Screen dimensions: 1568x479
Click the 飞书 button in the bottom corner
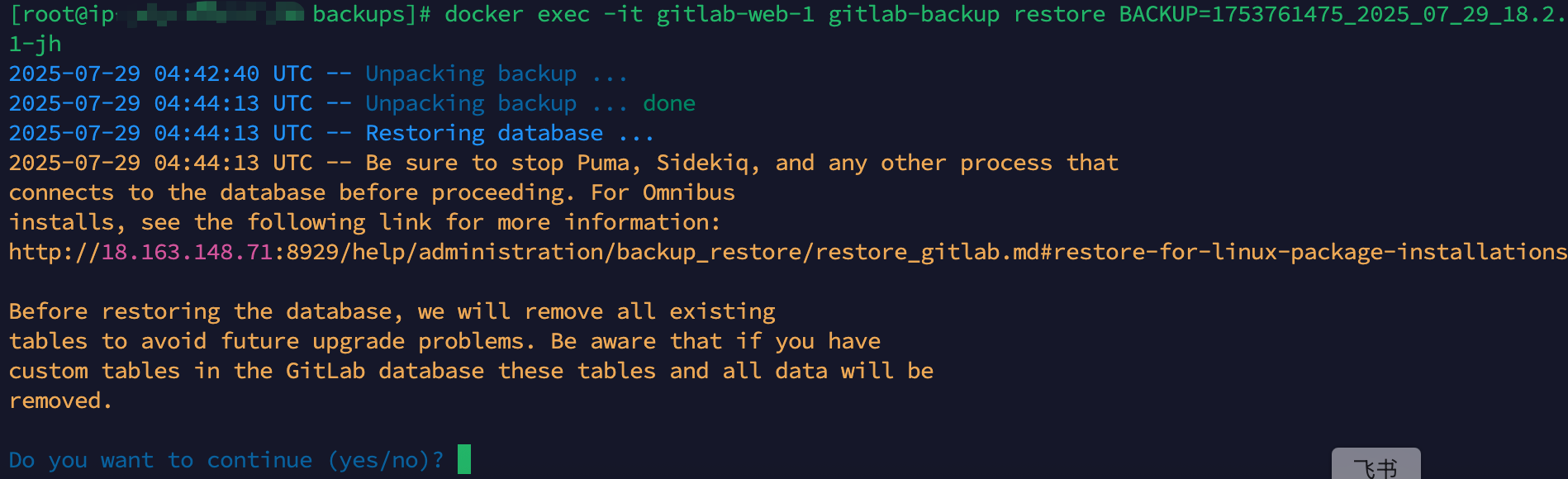(x=1376, y=467)
